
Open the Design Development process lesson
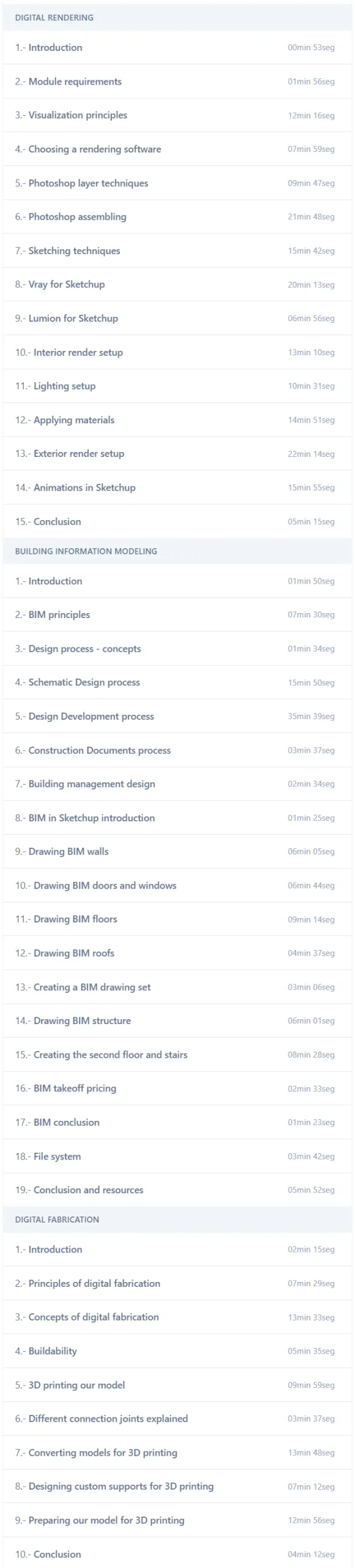pos(177,717)
